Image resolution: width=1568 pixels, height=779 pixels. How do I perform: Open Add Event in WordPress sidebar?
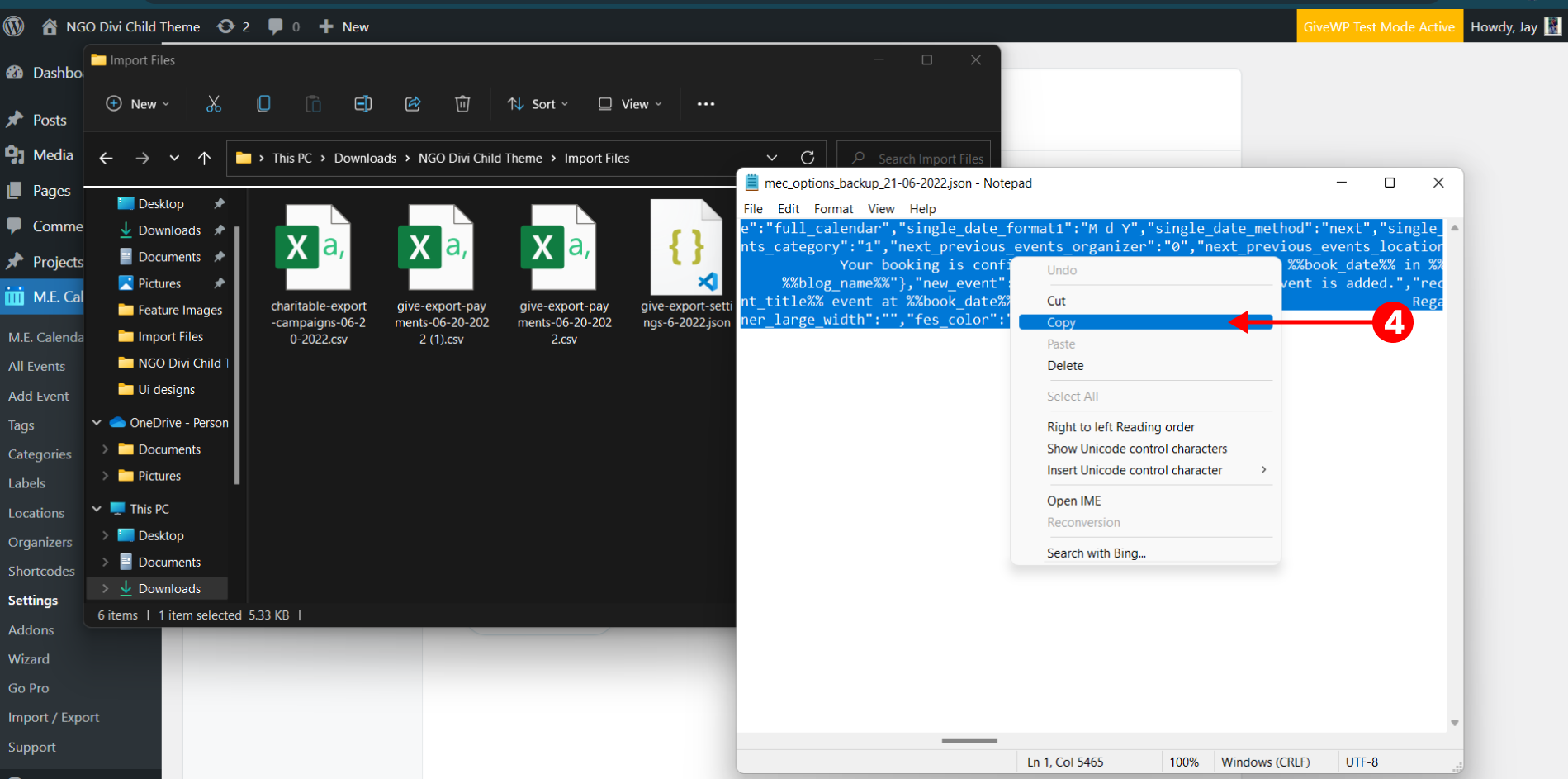coord(38,396)
